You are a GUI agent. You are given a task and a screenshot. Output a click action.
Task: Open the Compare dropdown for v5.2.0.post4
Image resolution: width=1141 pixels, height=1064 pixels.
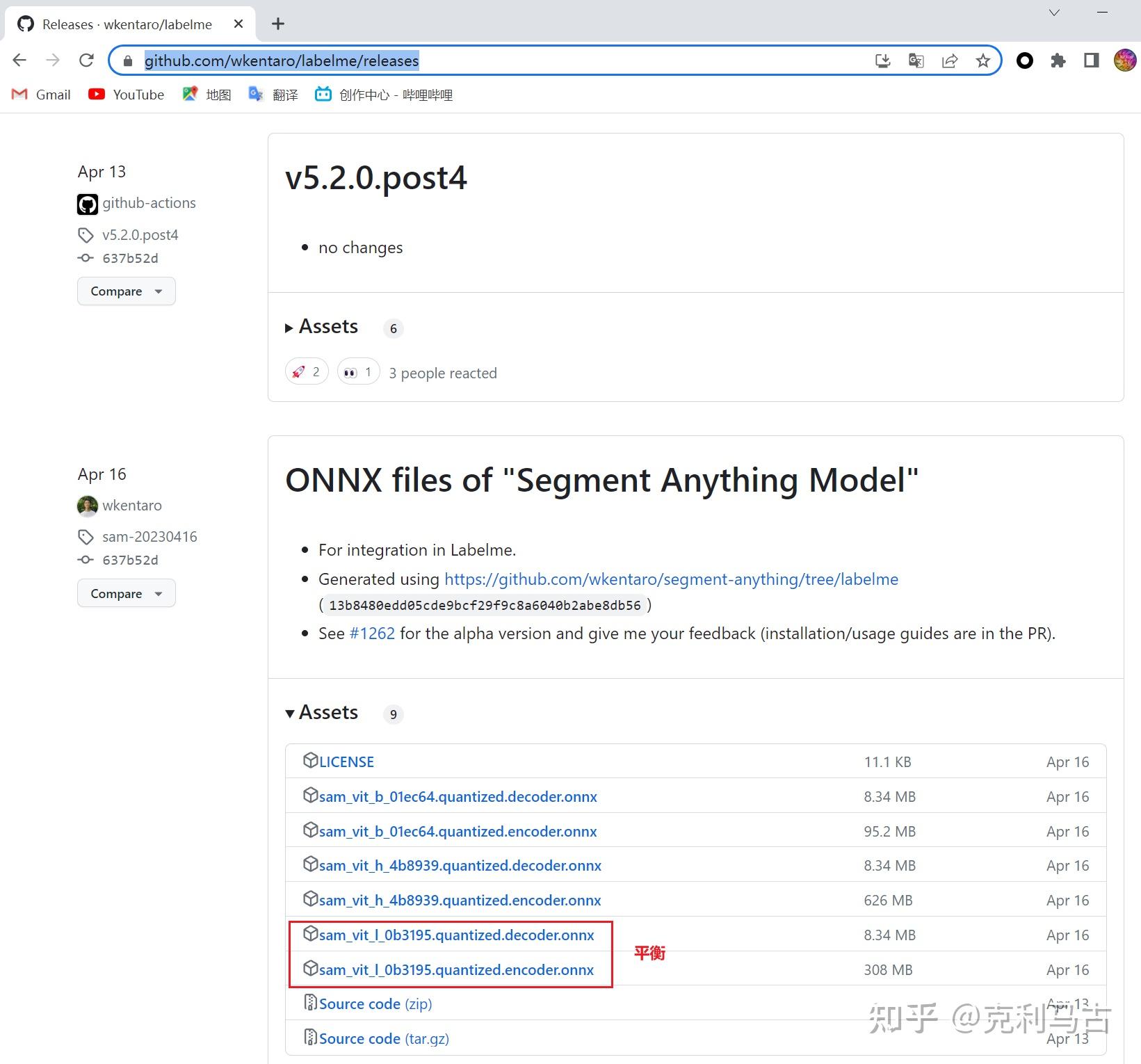[126, 291]
